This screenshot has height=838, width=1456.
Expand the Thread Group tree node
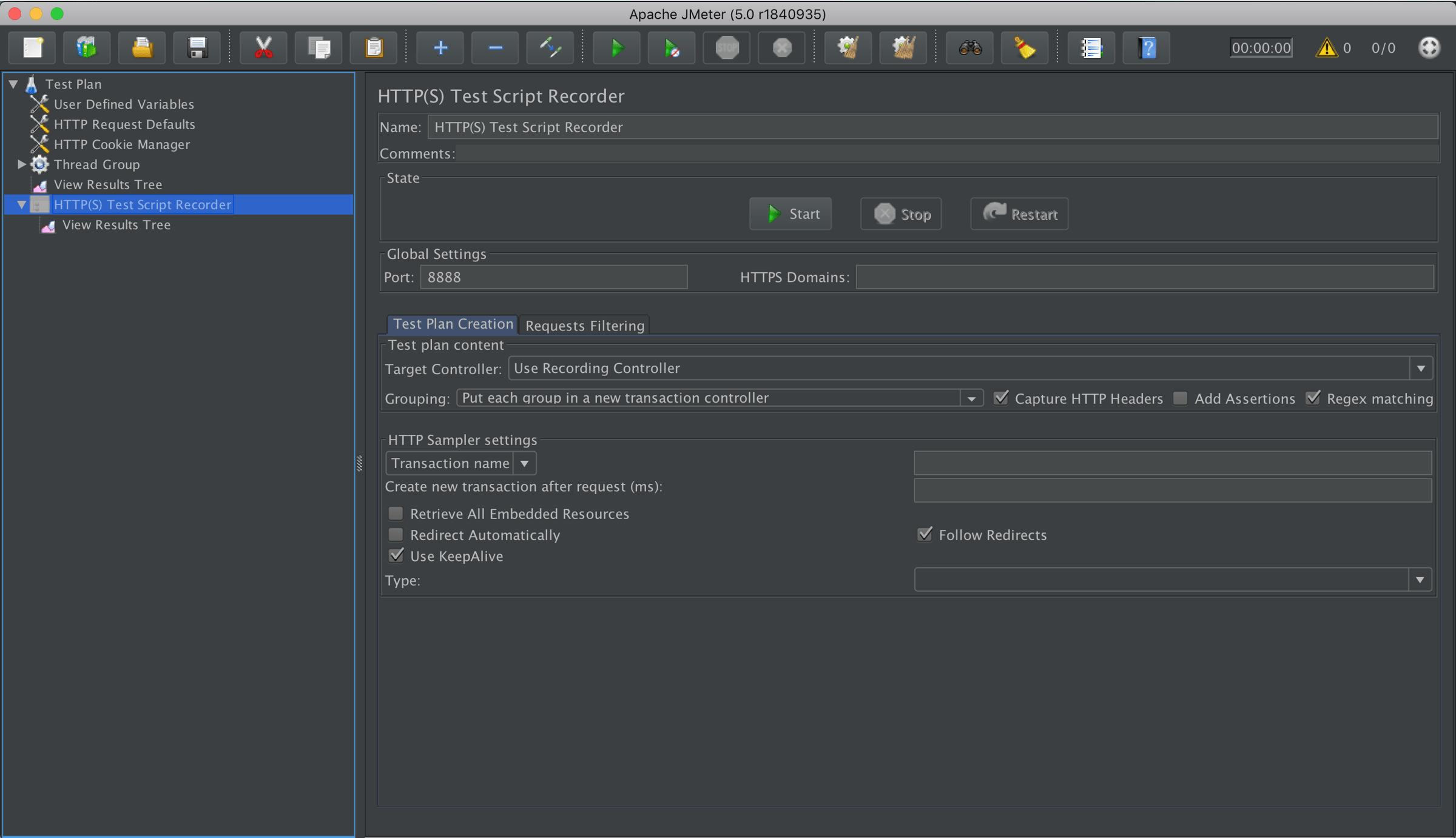[21, 164]
